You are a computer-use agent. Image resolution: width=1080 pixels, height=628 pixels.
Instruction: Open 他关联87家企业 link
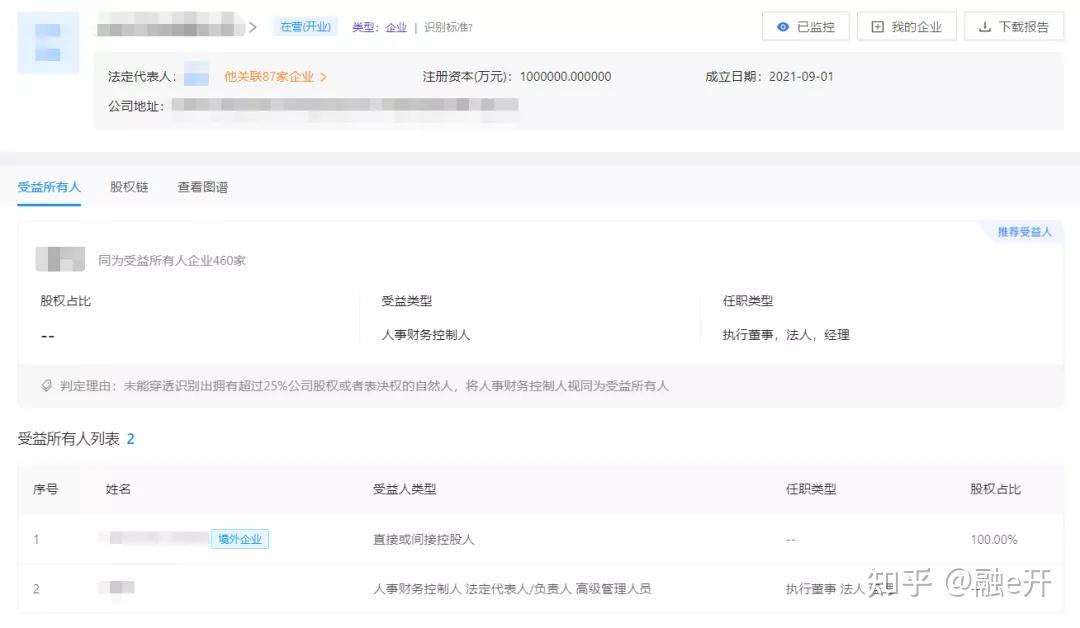[x=269, y=76]
